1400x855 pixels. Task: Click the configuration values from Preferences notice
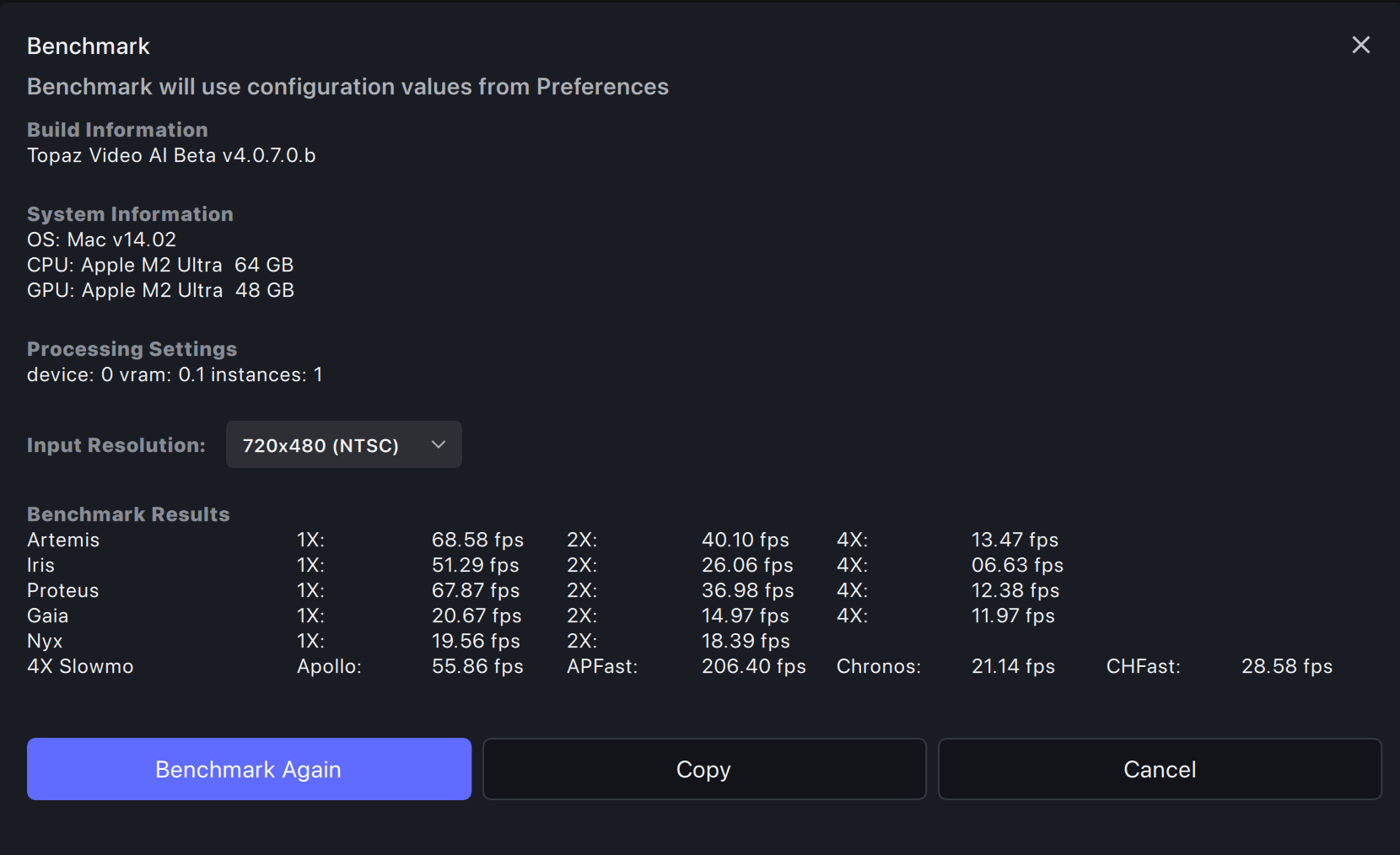click(347, 87)
